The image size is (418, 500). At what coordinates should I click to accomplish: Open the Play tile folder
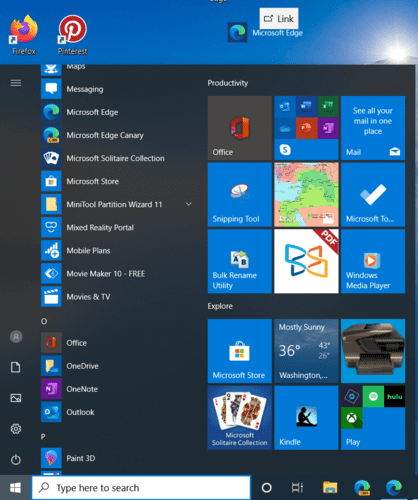(373, 418)
